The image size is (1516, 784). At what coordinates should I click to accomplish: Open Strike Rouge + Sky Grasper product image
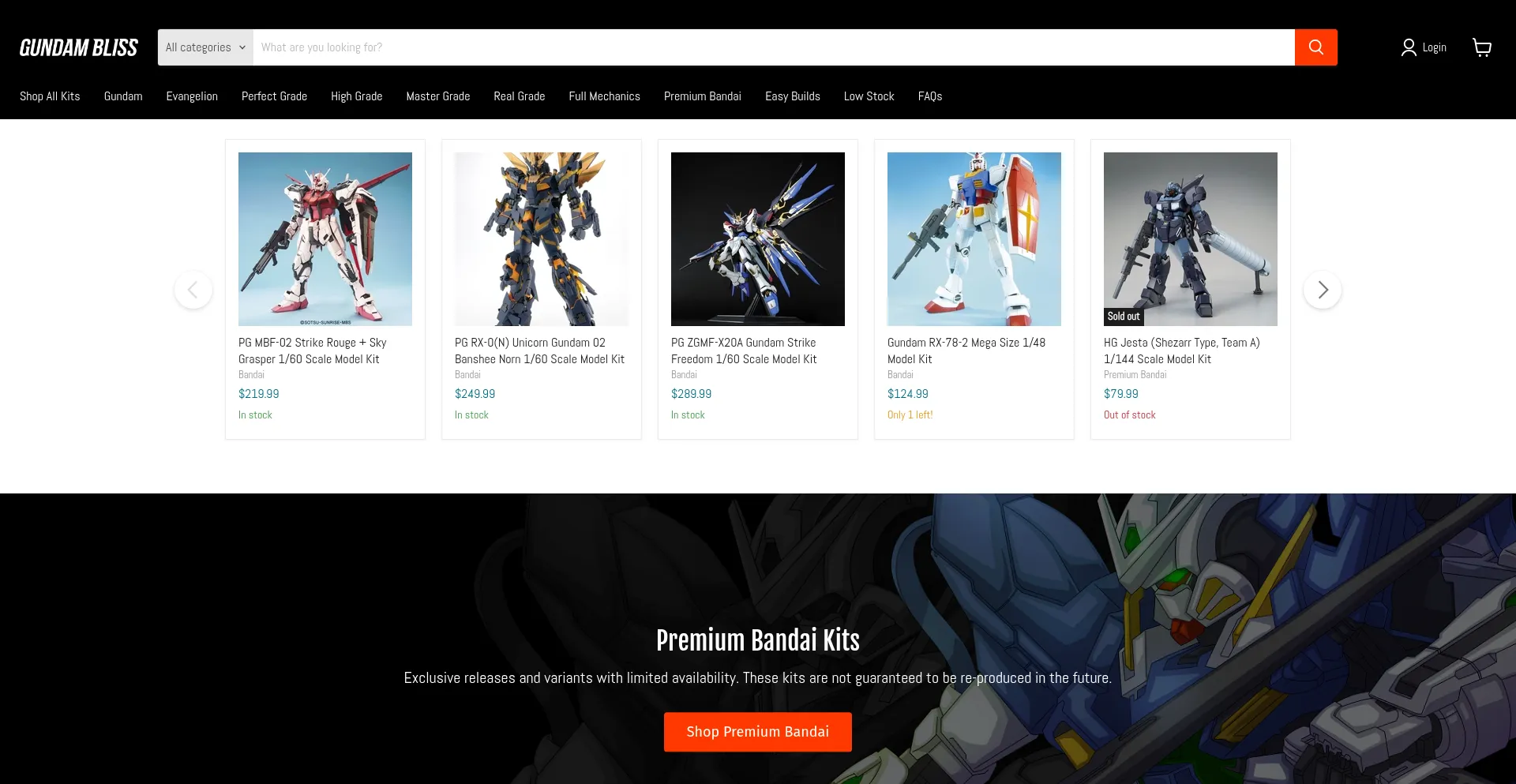325,239
